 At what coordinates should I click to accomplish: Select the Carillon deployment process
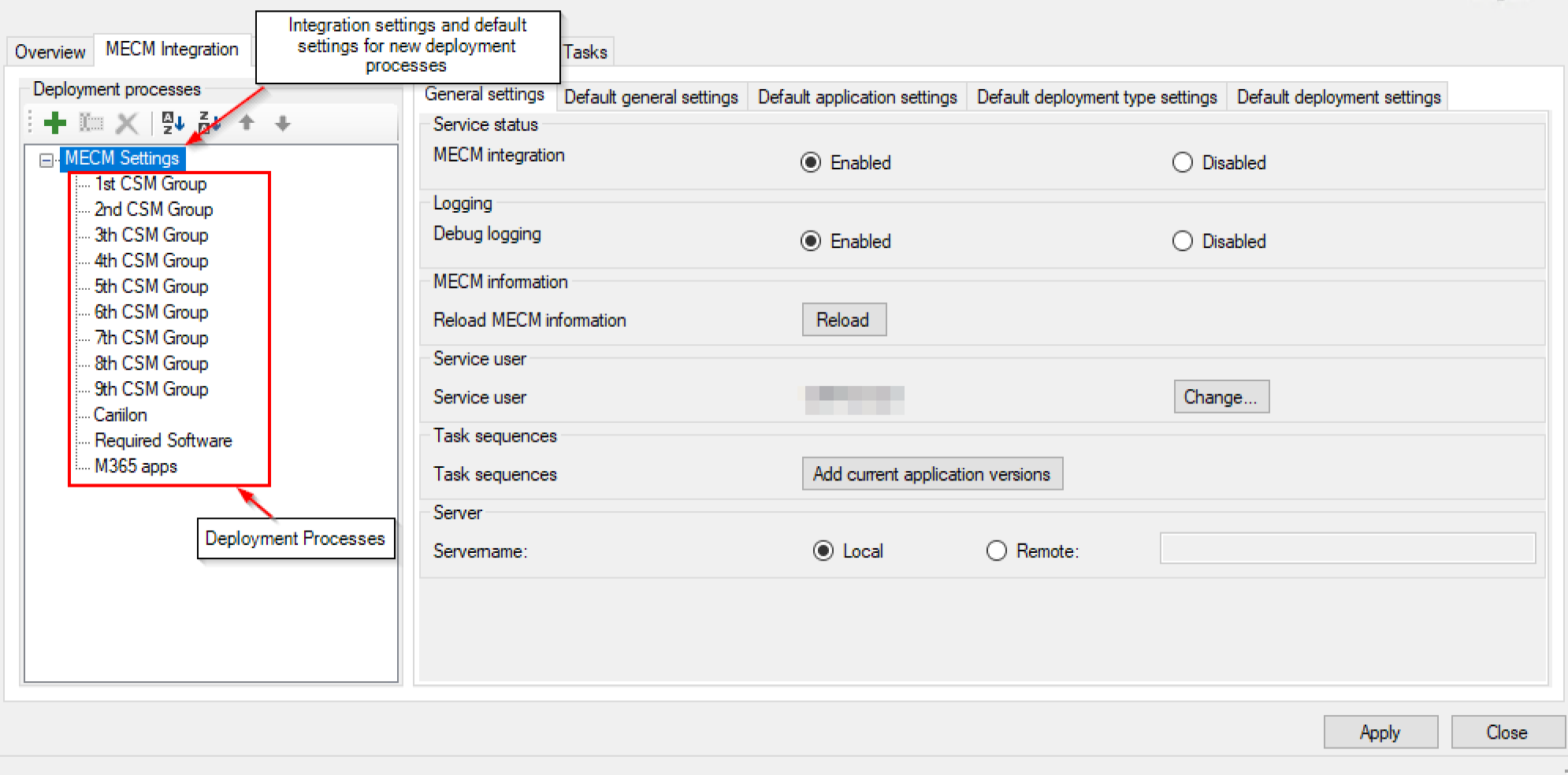[x=121, y=414]
